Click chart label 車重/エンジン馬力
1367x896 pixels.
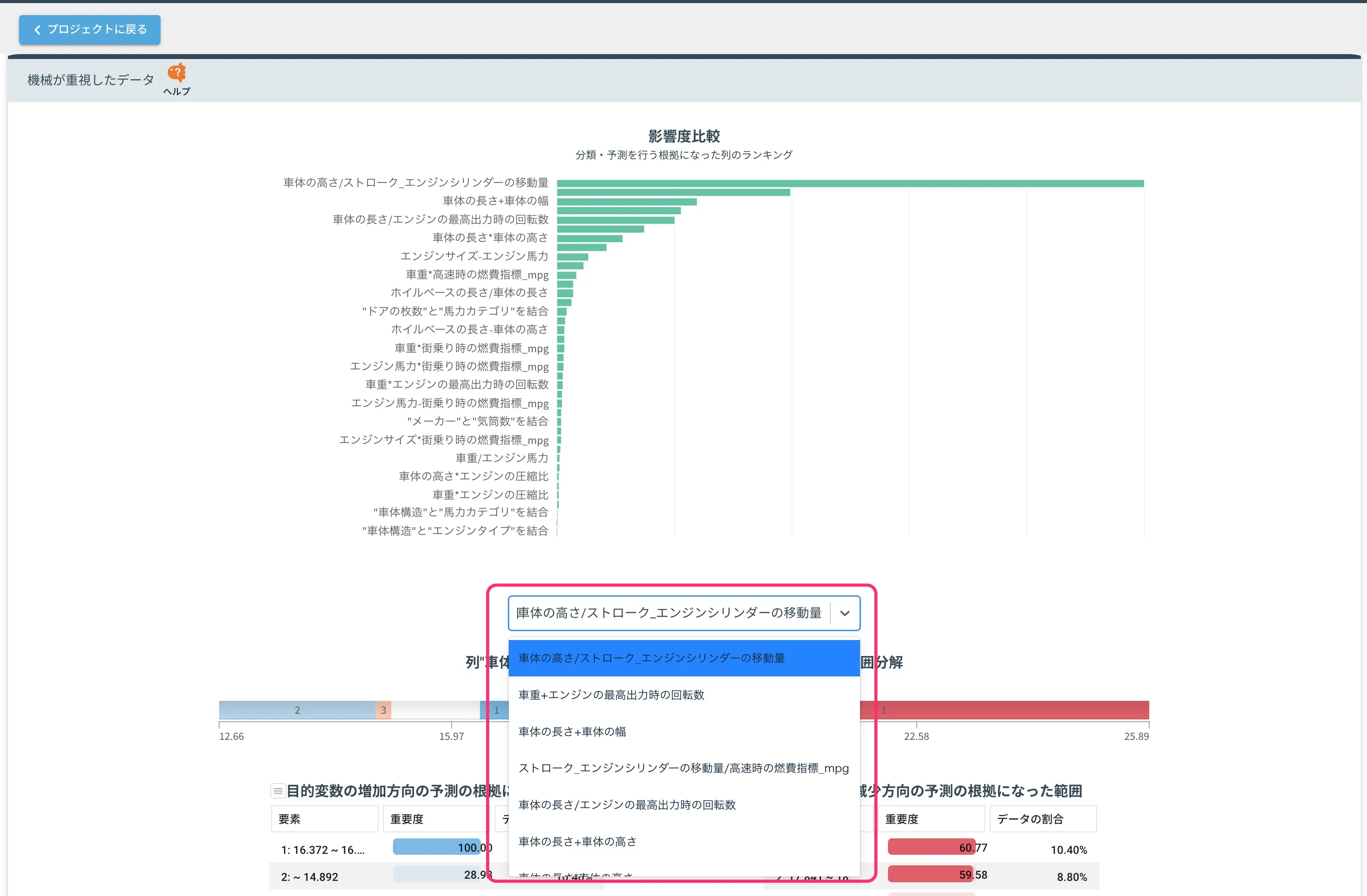tap(501, 458)
